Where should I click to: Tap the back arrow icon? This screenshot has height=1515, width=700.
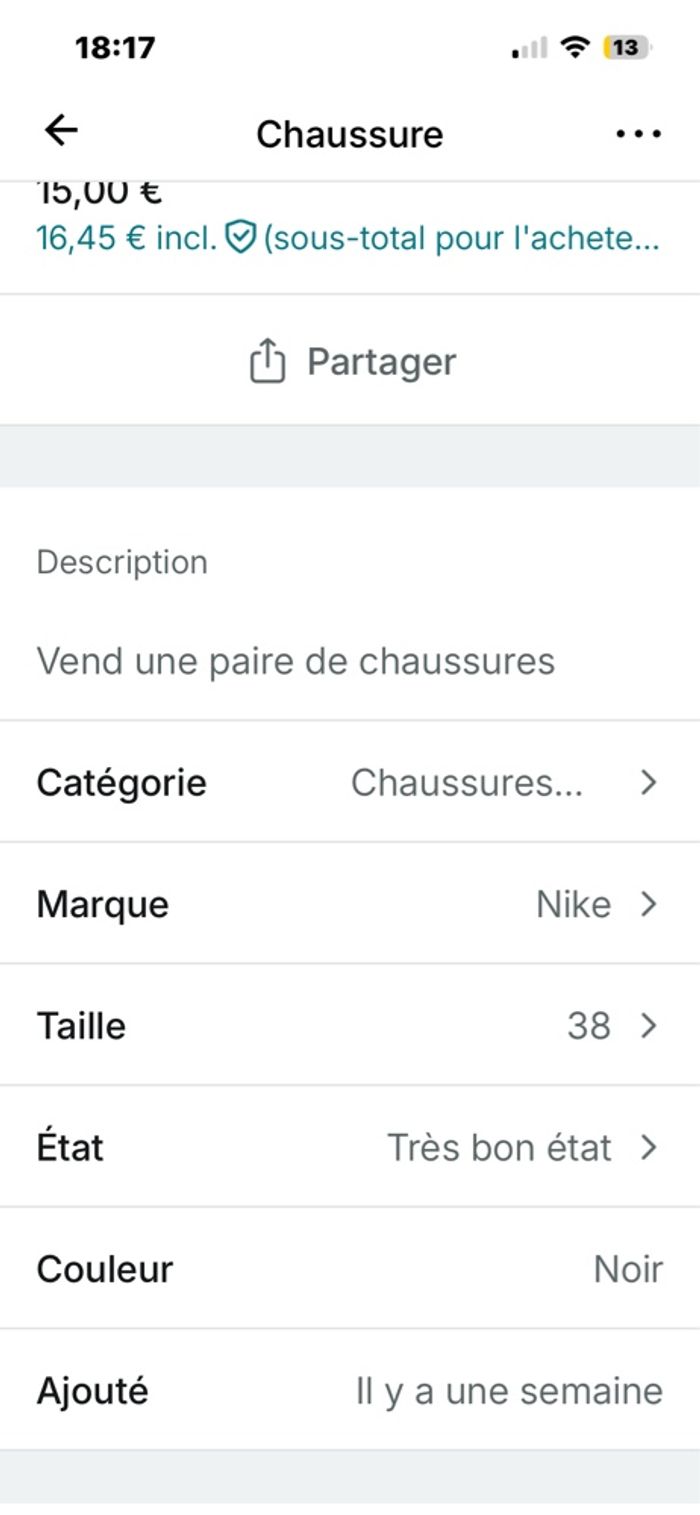[62, 131]
